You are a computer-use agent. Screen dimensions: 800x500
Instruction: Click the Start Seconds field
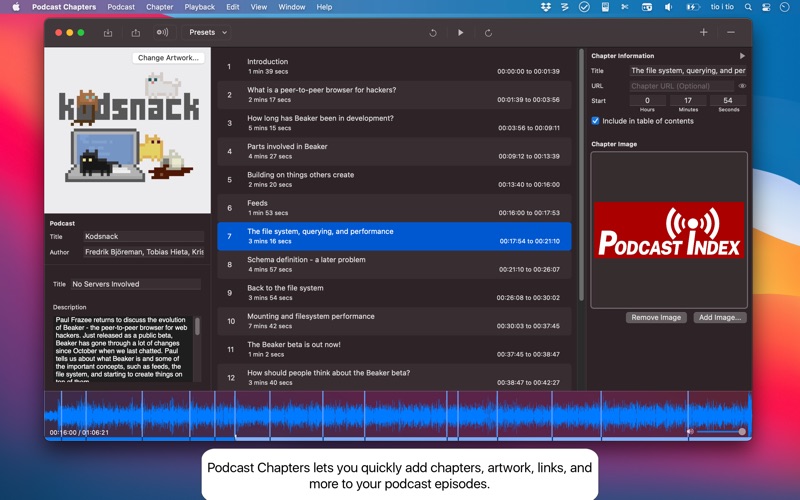[728, 101]
